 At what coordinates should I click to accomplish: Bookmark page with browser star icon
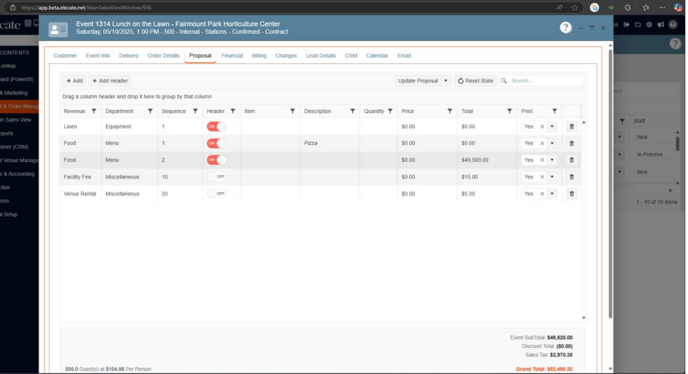click(x=574, y=7)
